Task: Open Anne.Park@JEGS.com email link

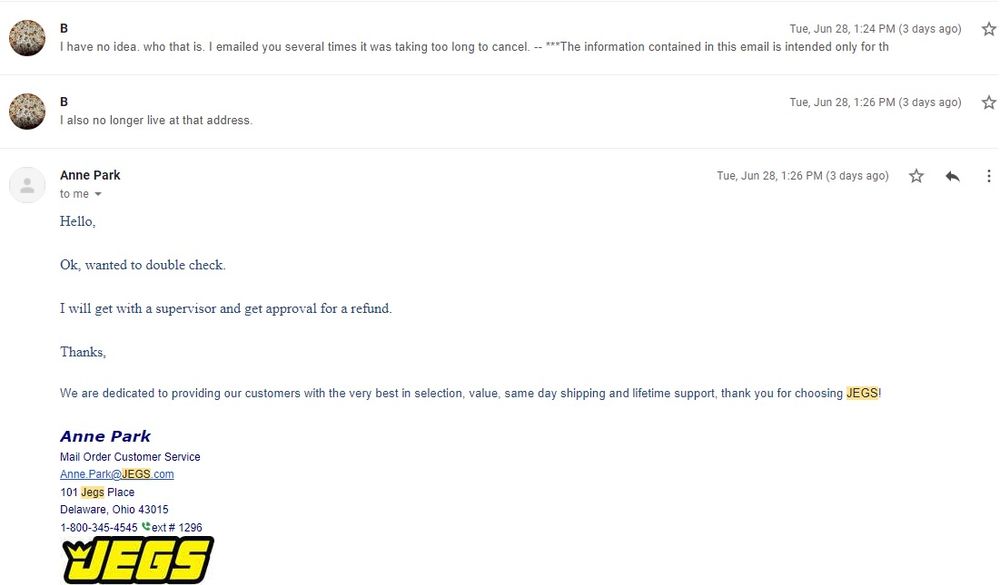Action: (x=117, y=474)
